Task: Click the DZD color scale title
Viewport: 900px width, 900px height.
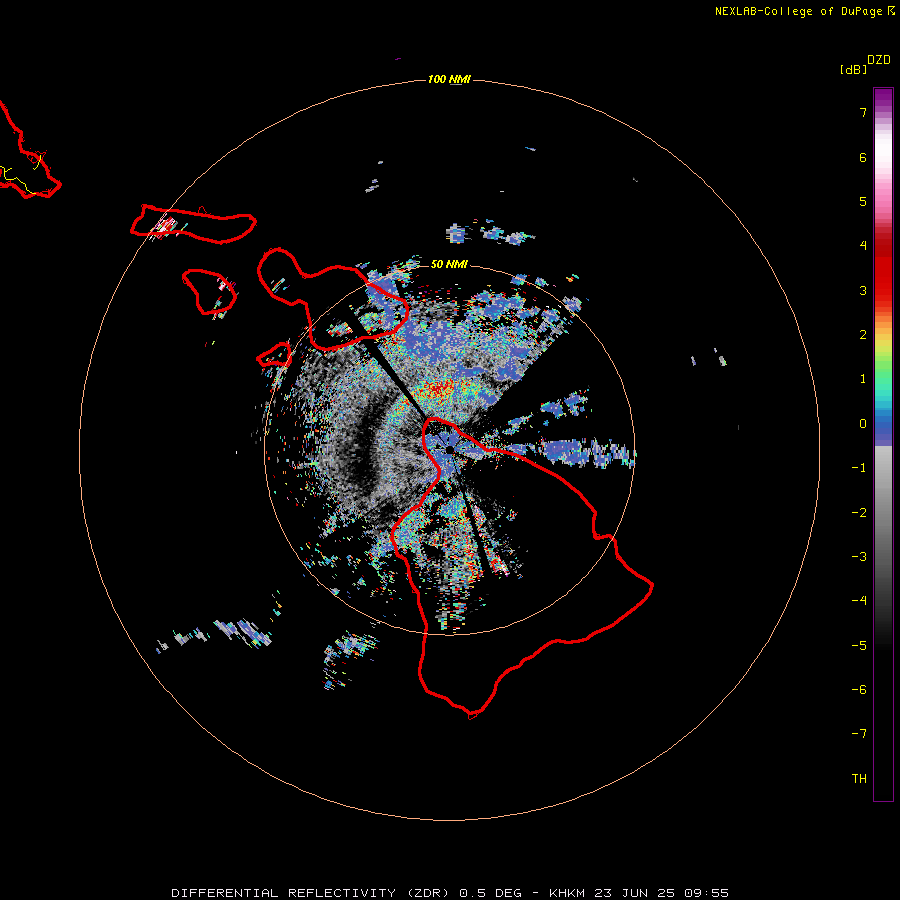Action: tap(879, 60)
